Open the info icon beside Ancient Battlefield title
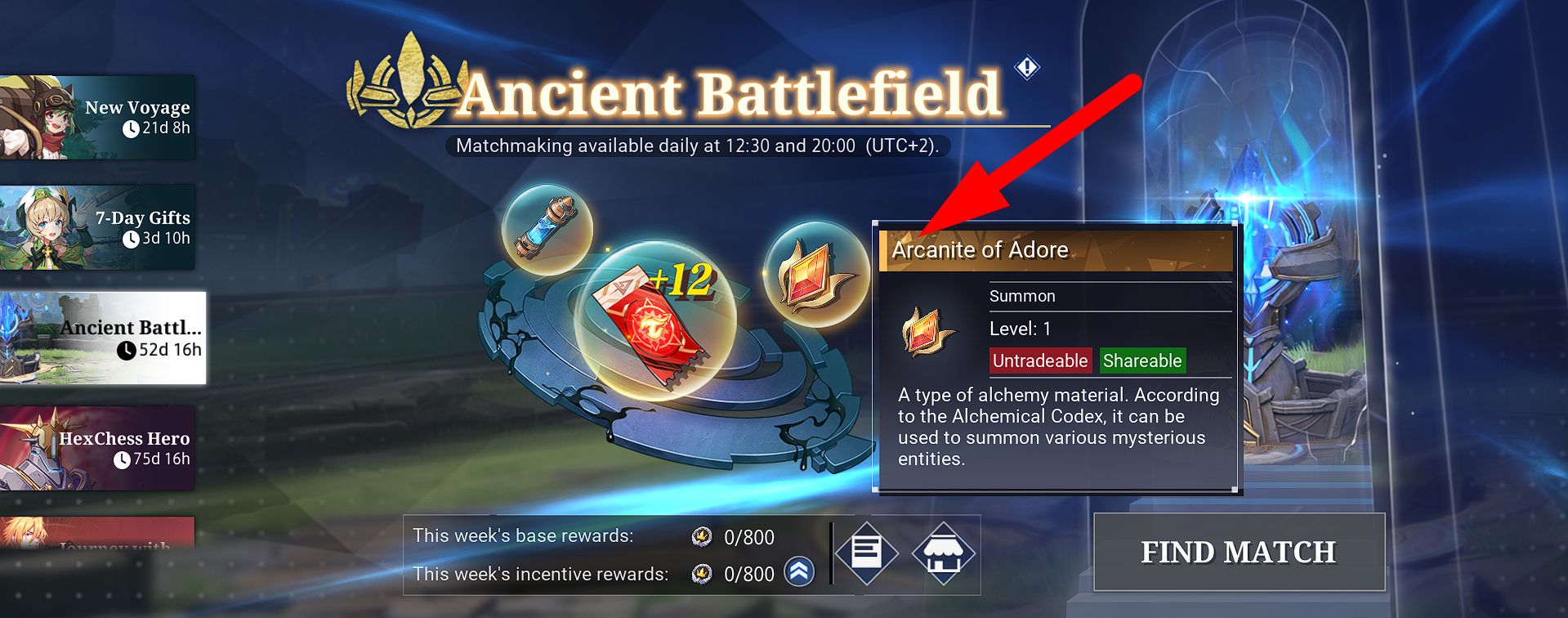 point(1027,67)
